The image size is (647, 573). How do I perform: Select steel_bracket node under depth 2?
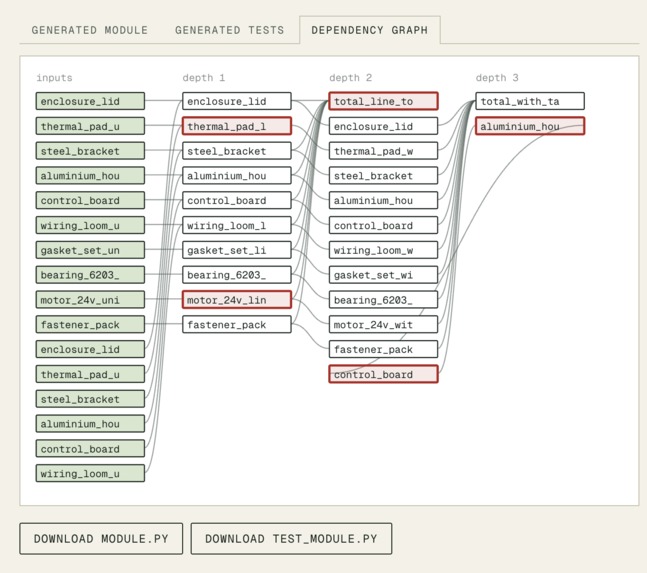pyautogui.click(x=383, y=175)
